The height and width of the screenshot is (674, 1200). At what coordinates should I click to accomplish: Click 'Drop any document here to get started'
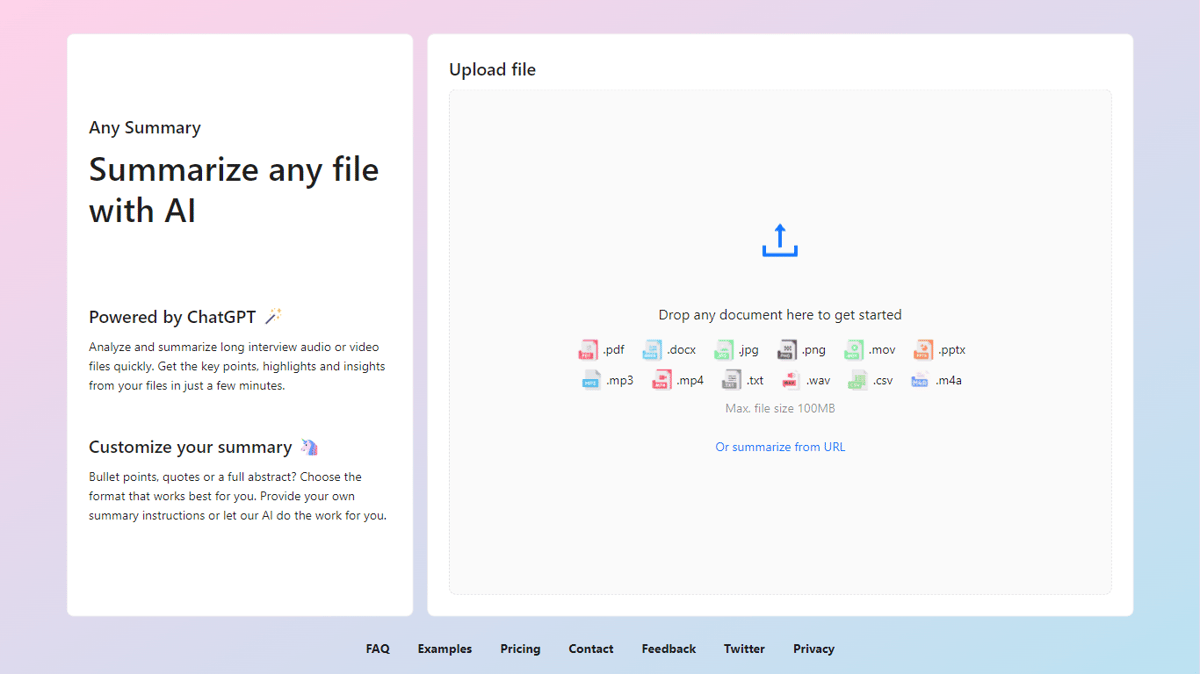point(780,315)
